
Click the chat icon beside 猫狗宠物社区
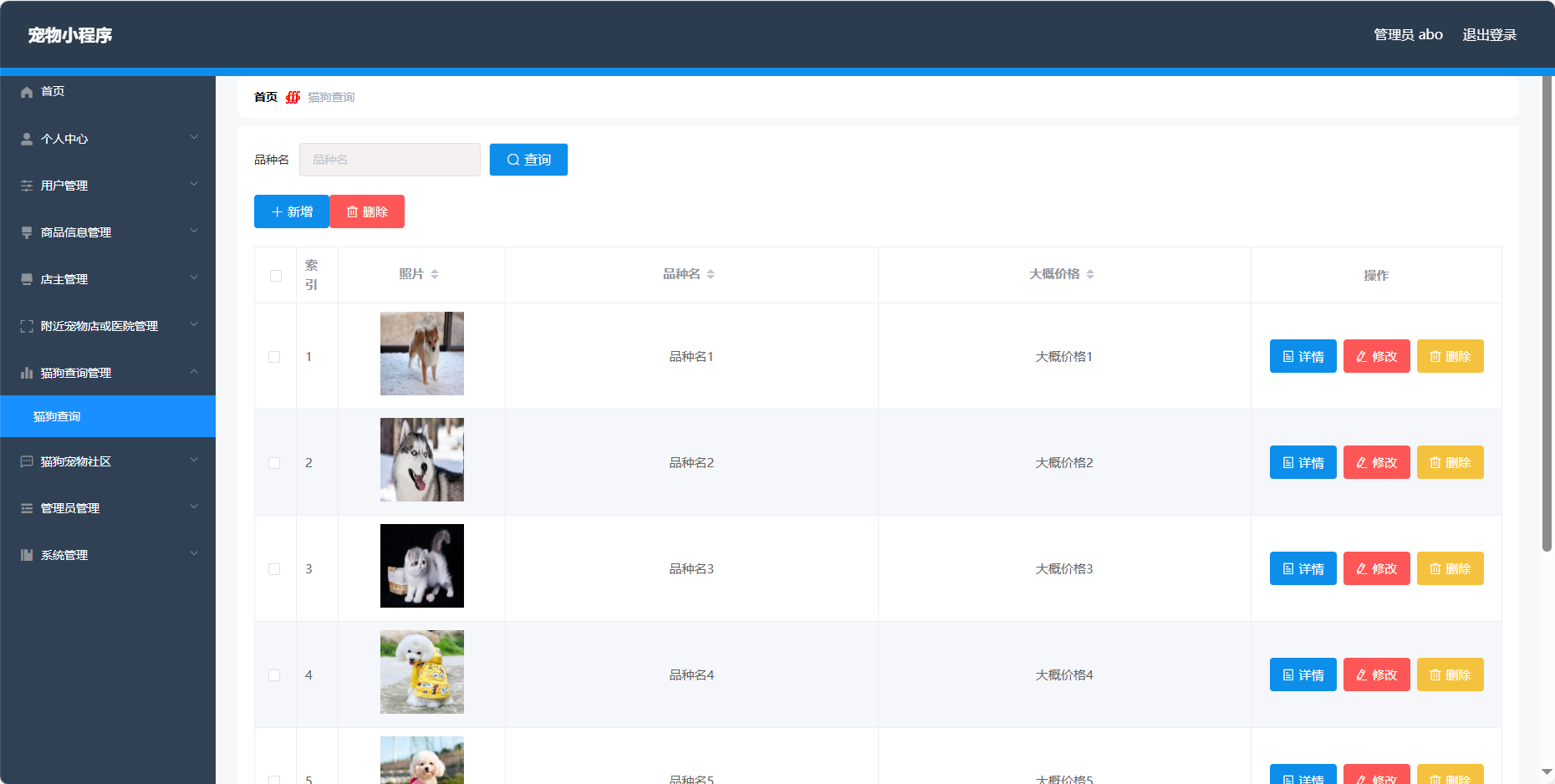click(x=27, y=461)
